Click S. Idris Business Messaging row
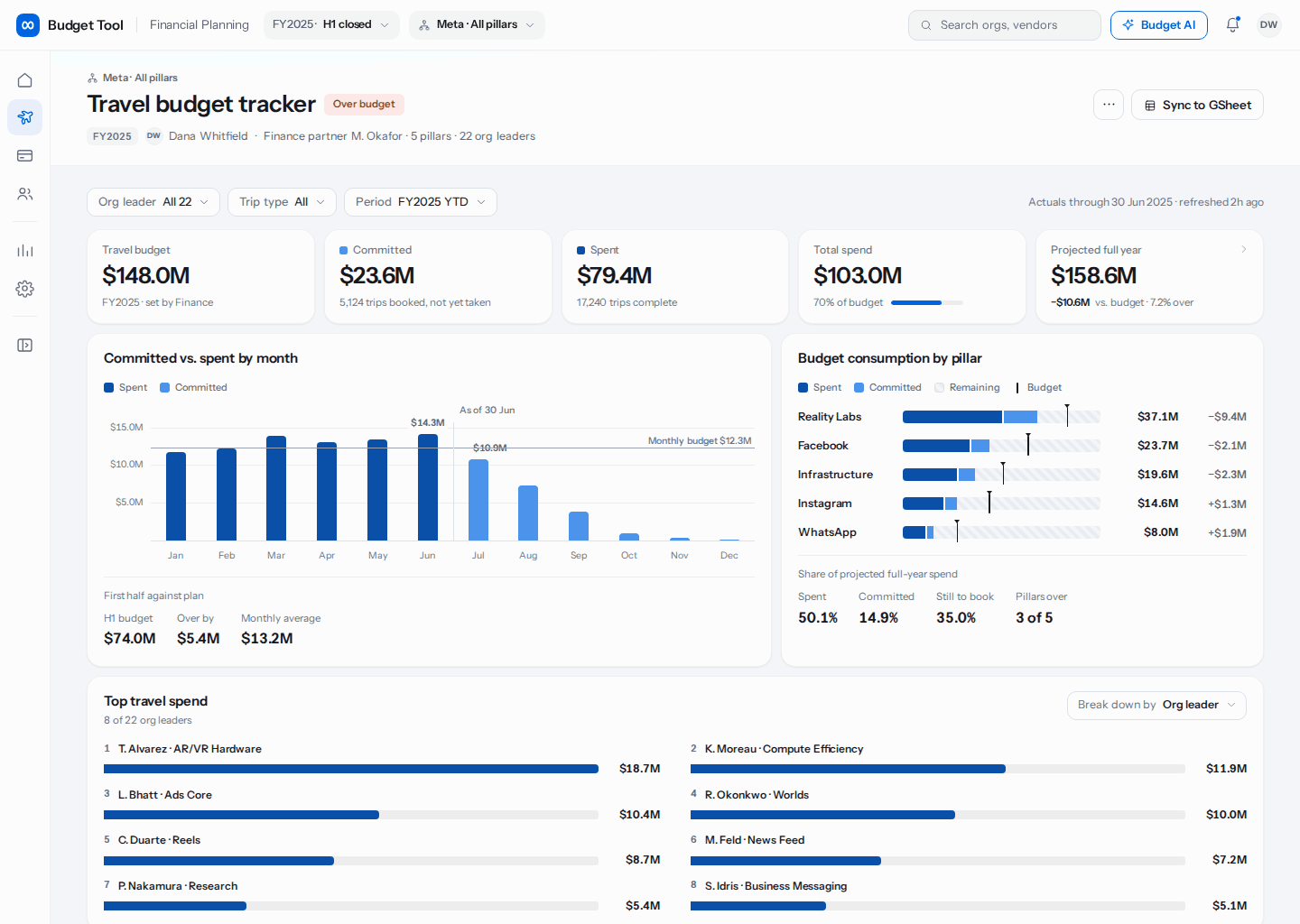The width and height of the screenshot is (1300, 924). click(969, 896)
